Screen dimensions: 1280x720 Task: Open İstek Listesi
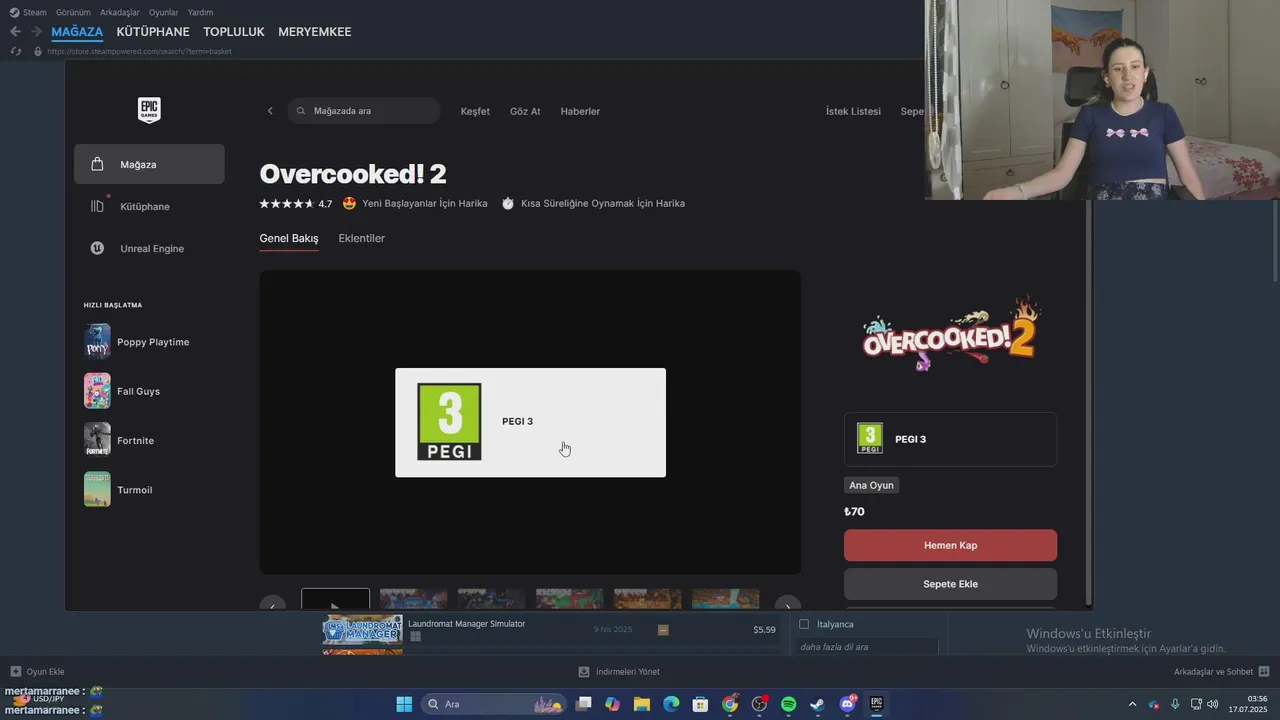pyautogui.click(x=853, y=111)
